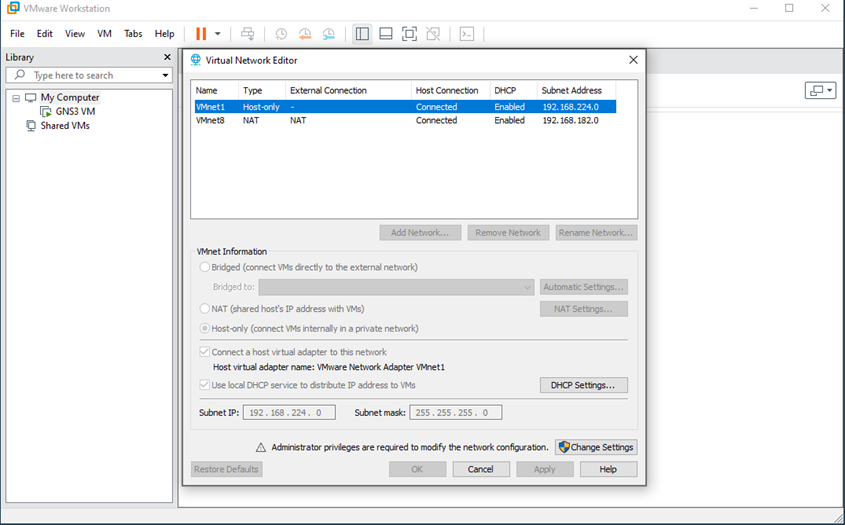The height and width of the screenshot is (525, 845).
Task: Click the DHCP column header
Action: click(514, 90)
